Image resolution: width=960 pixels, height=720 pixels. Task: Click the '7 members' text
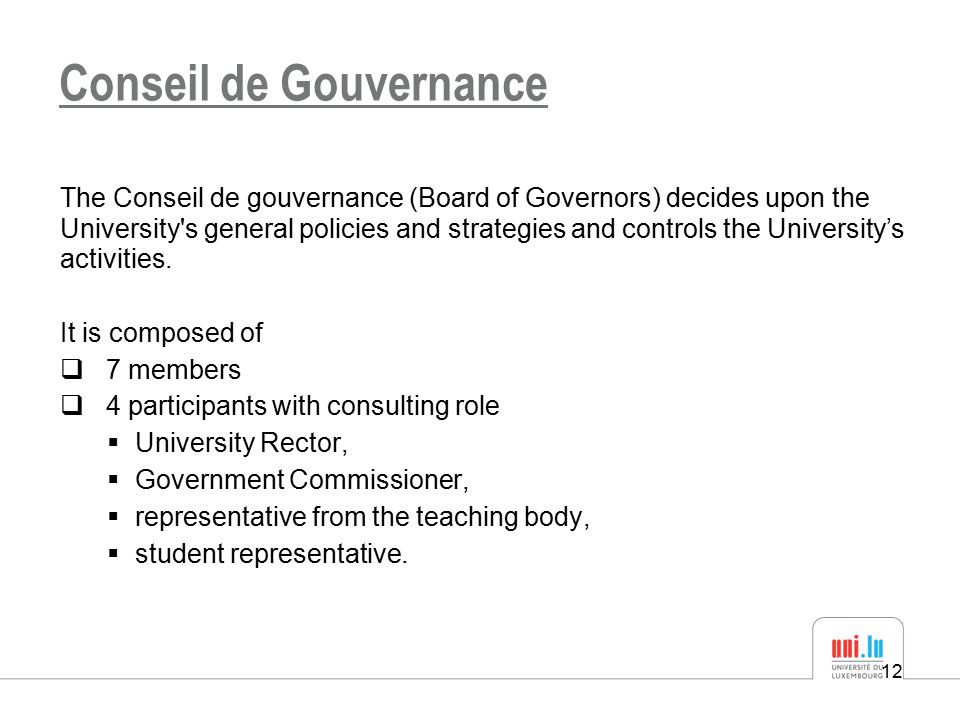(x=173, y=370)
